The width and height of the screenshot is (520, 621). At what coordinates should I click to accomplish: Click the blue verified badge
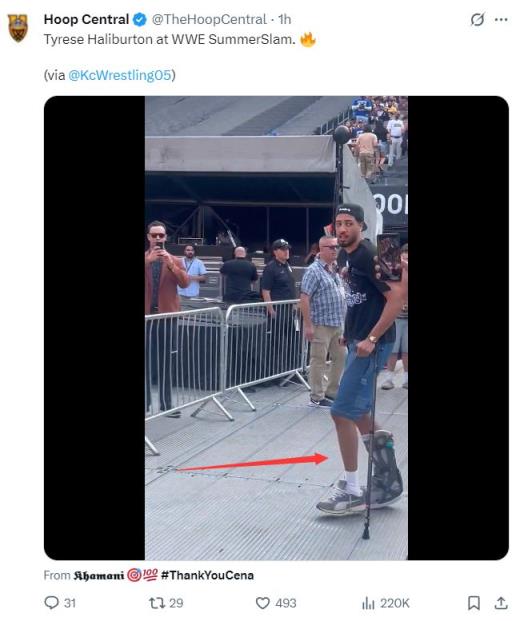(140, 19)
